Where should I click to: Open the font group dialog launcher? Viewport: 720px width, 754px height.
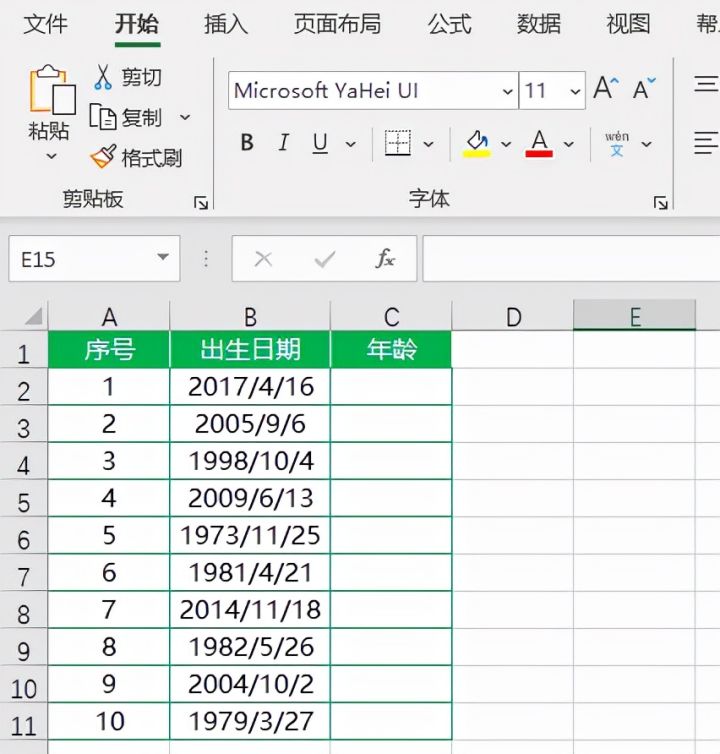coord(660,203)
